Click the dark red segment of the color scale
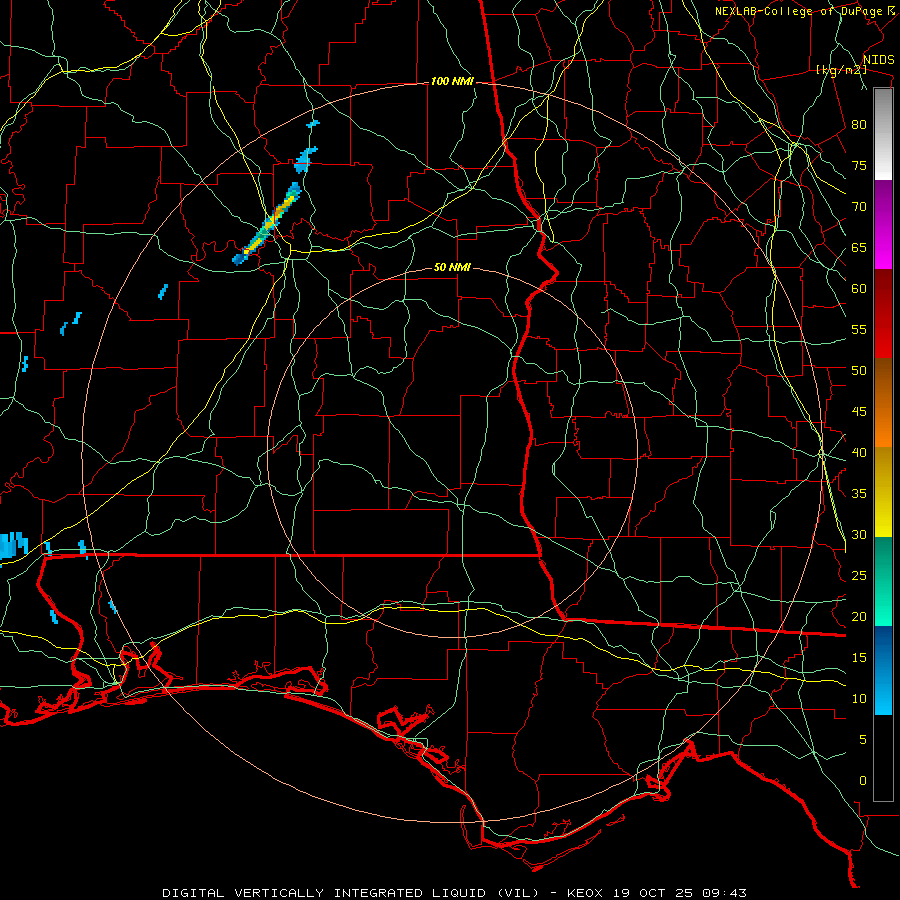 [883, 314]
